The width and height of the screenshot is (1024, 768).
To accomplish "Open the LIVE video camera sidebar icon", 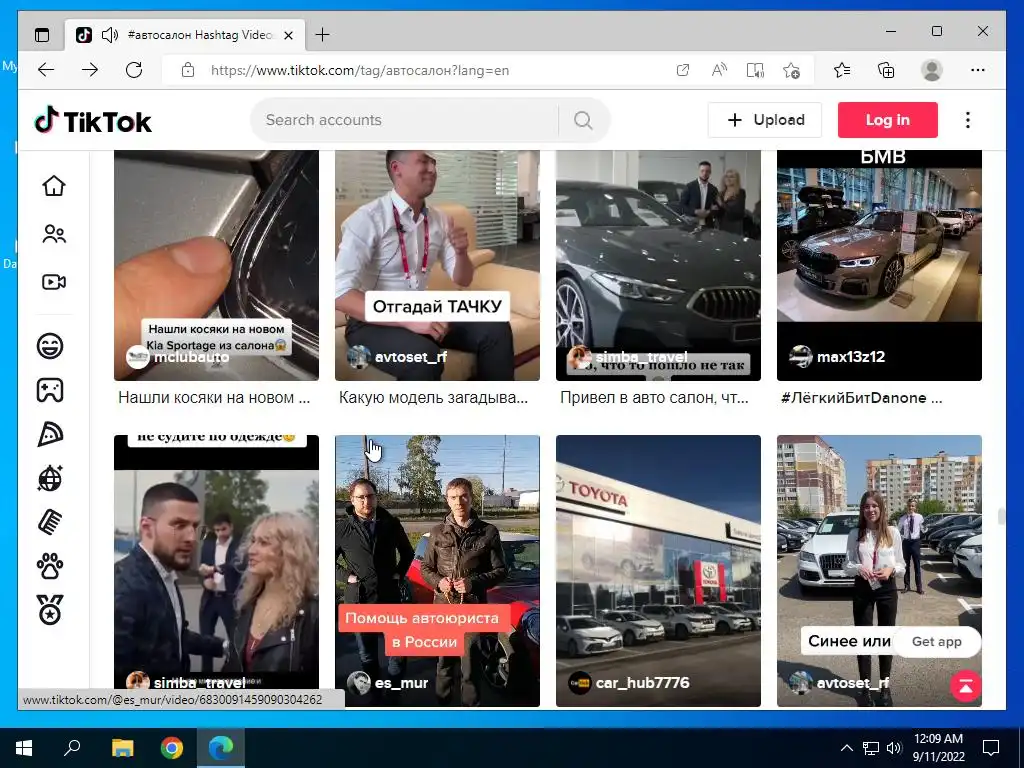I will [54, 282].
